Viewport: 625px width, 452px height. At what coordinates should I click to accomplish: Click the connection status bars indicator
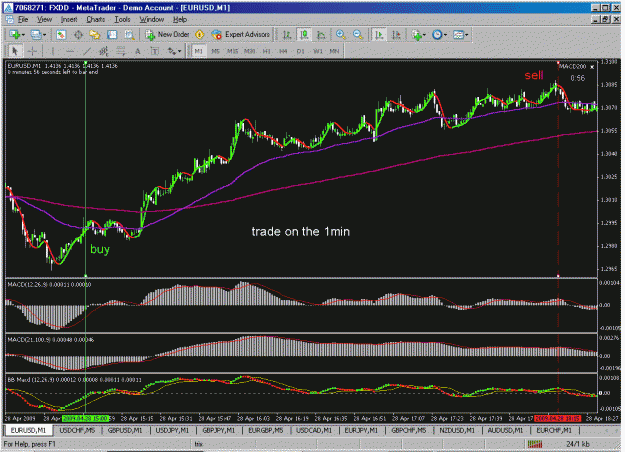click(535, 444)
